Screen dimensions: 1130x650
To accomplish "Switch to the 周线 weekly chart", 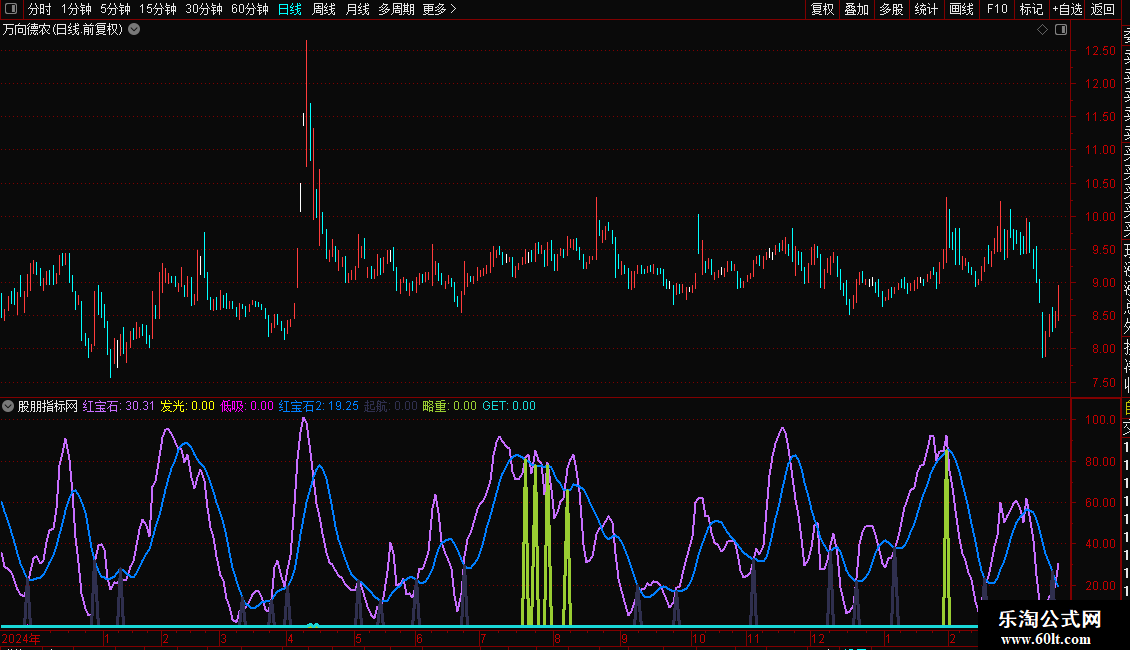I will pos(324,9).
